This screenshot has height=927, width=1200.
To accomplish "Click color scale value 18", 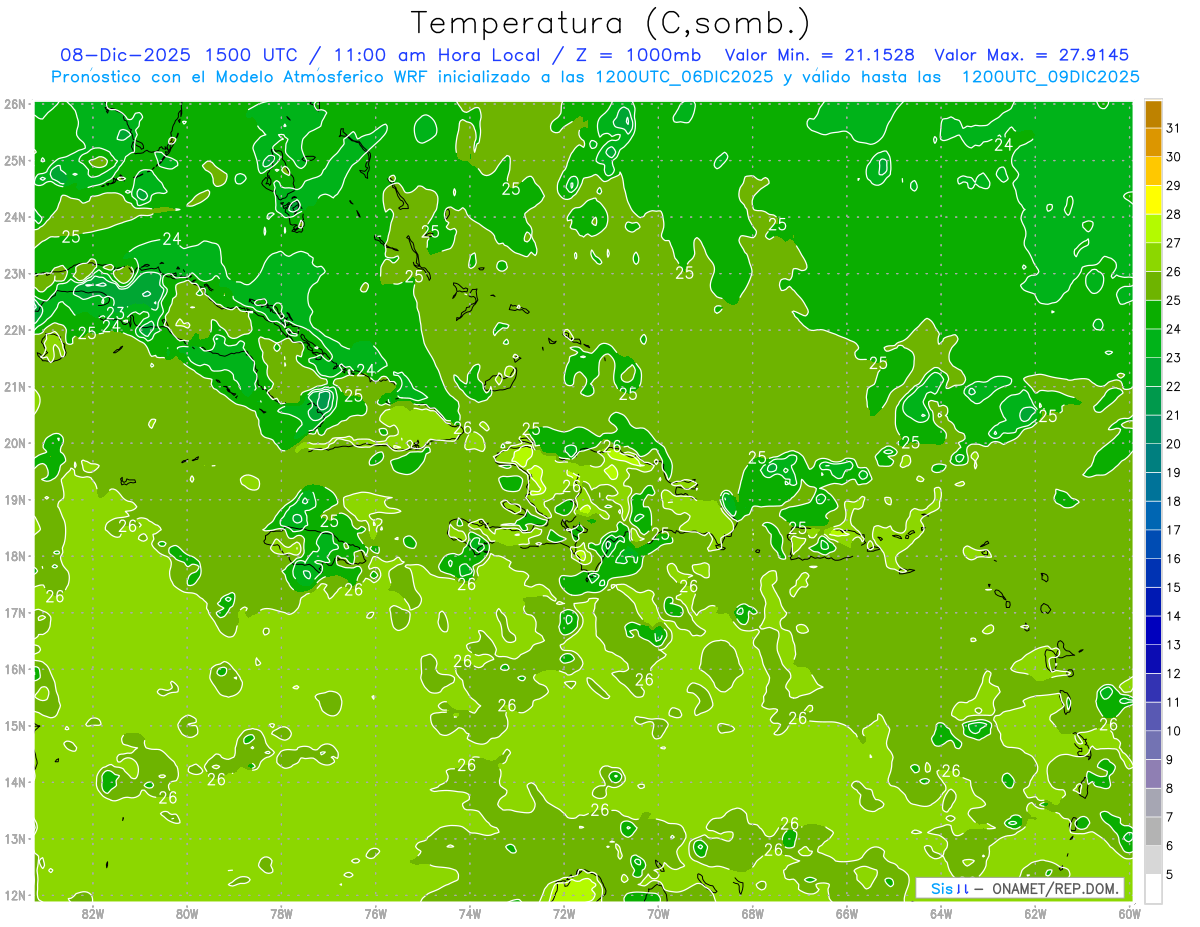I will coord(1174,501).
